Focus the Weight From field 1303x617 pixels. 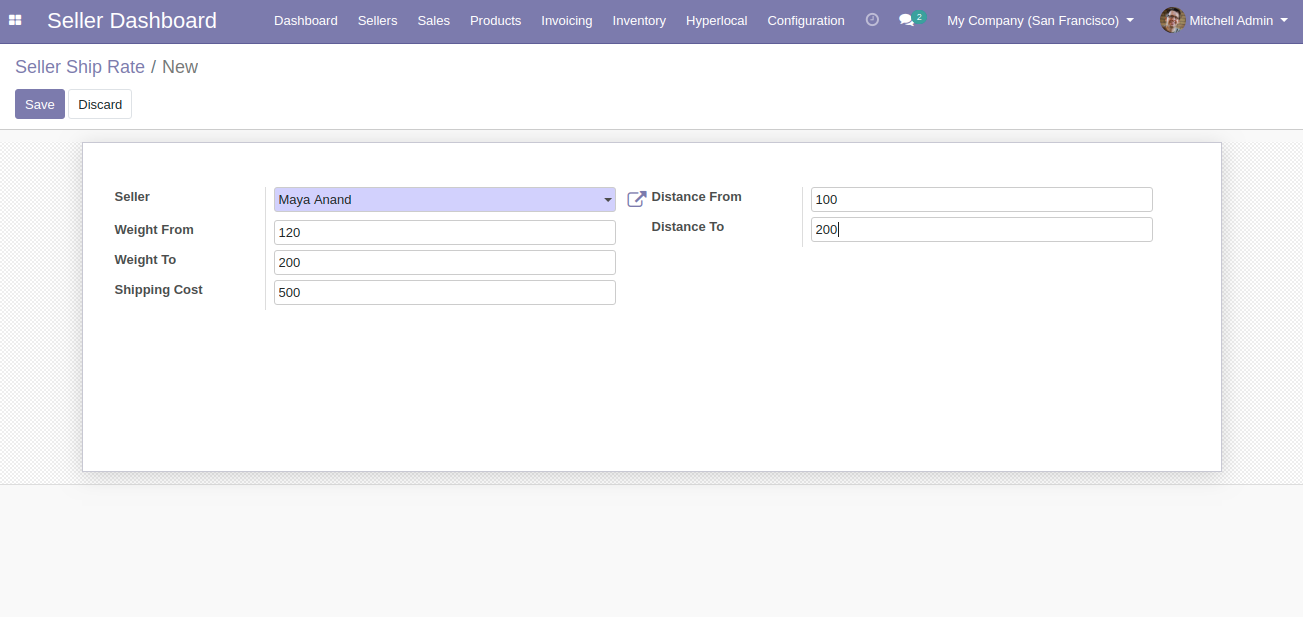(445, 232)
